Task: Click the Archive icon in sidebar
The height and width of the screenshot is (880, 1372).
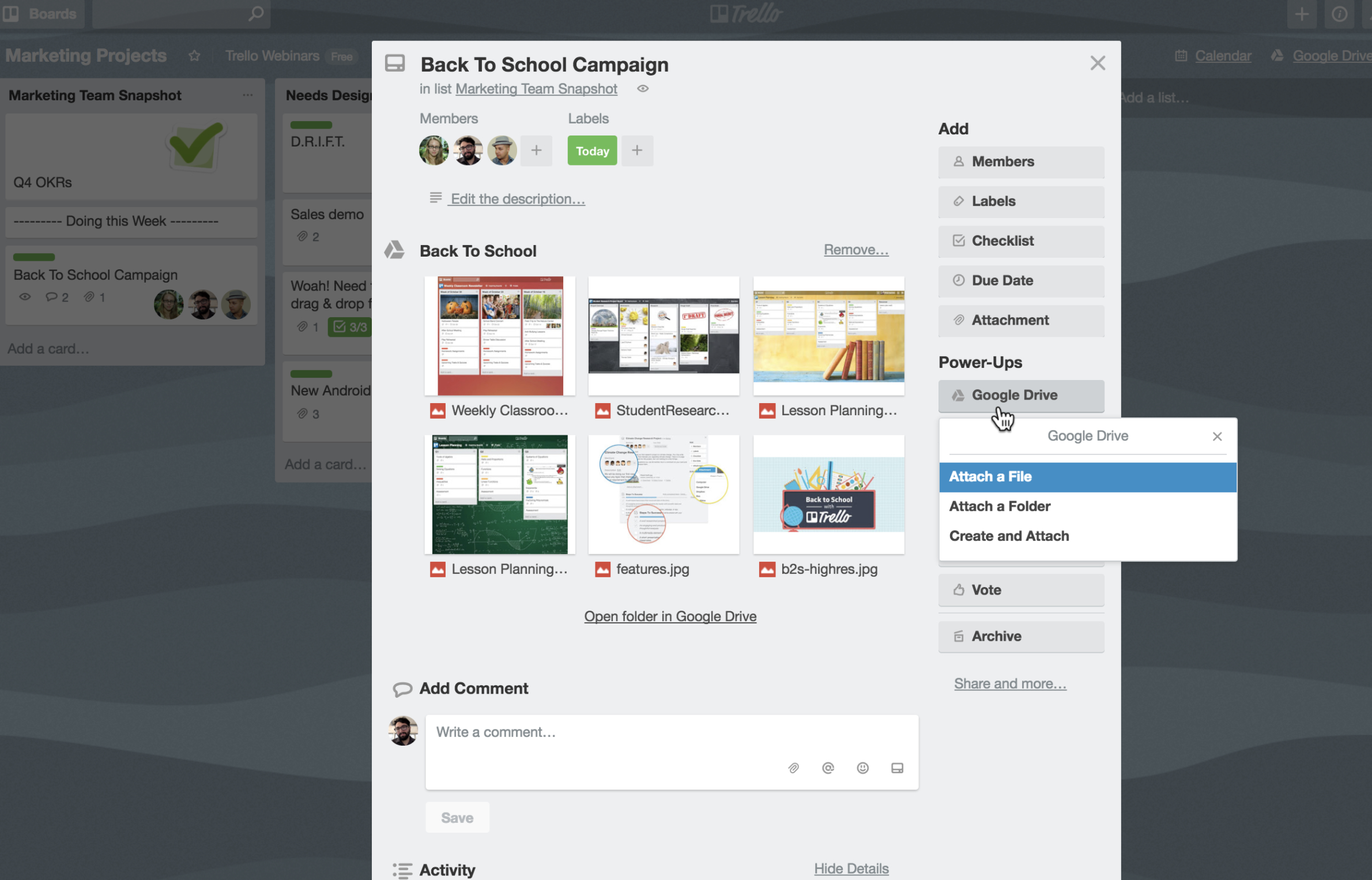Action: coord(957,635)
